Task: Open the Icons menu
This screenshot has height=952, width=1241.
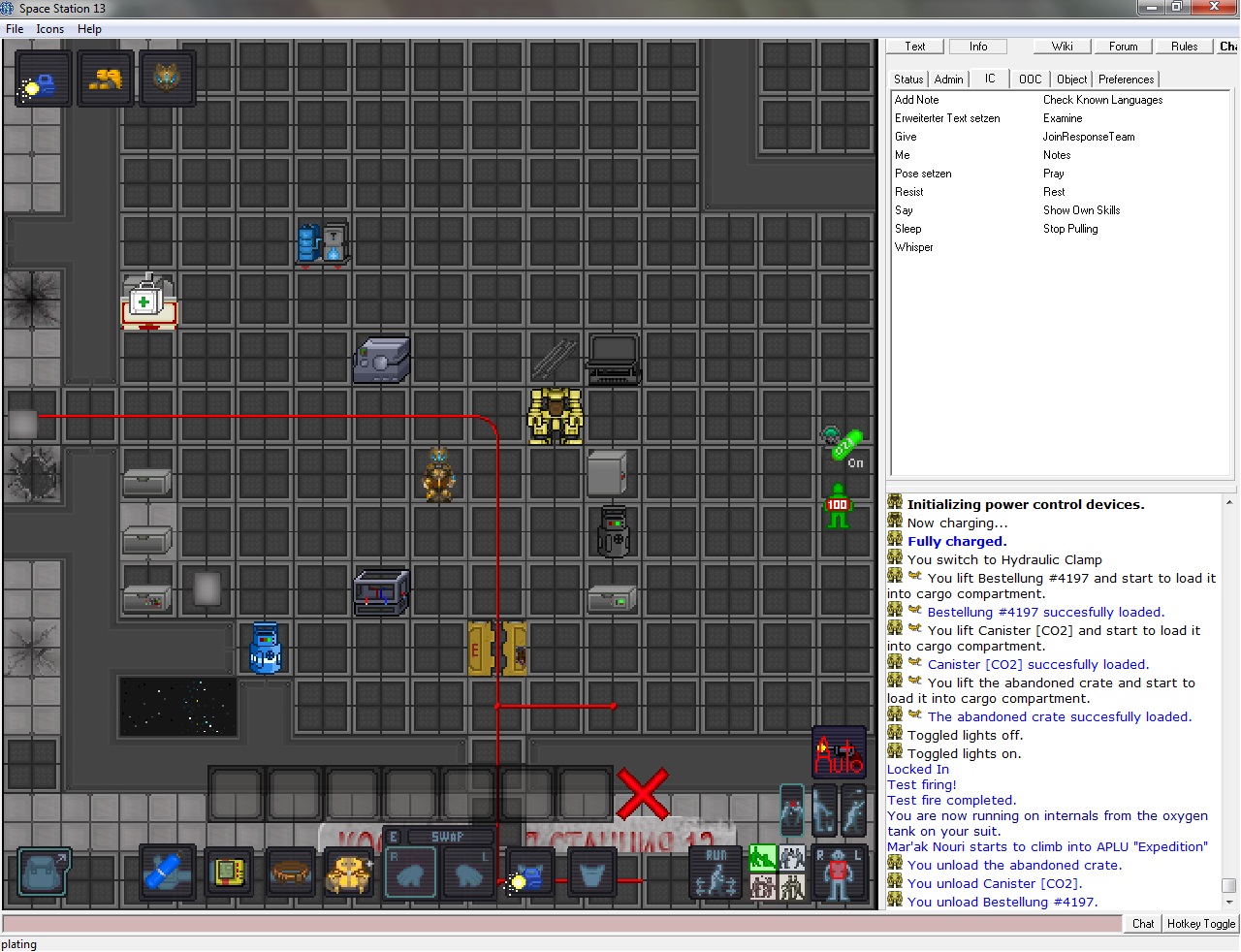Action: [x=50, y=29]
